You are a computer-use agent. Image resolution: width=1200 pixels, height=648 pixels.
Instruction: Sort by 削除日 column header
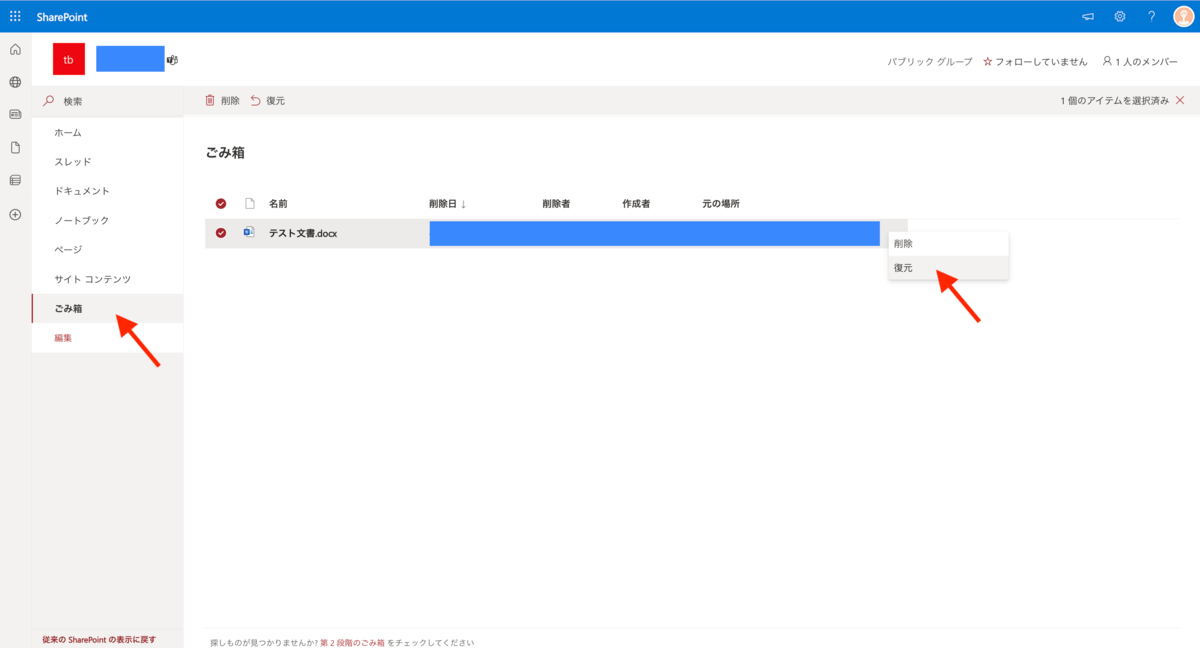coord(447,204)
